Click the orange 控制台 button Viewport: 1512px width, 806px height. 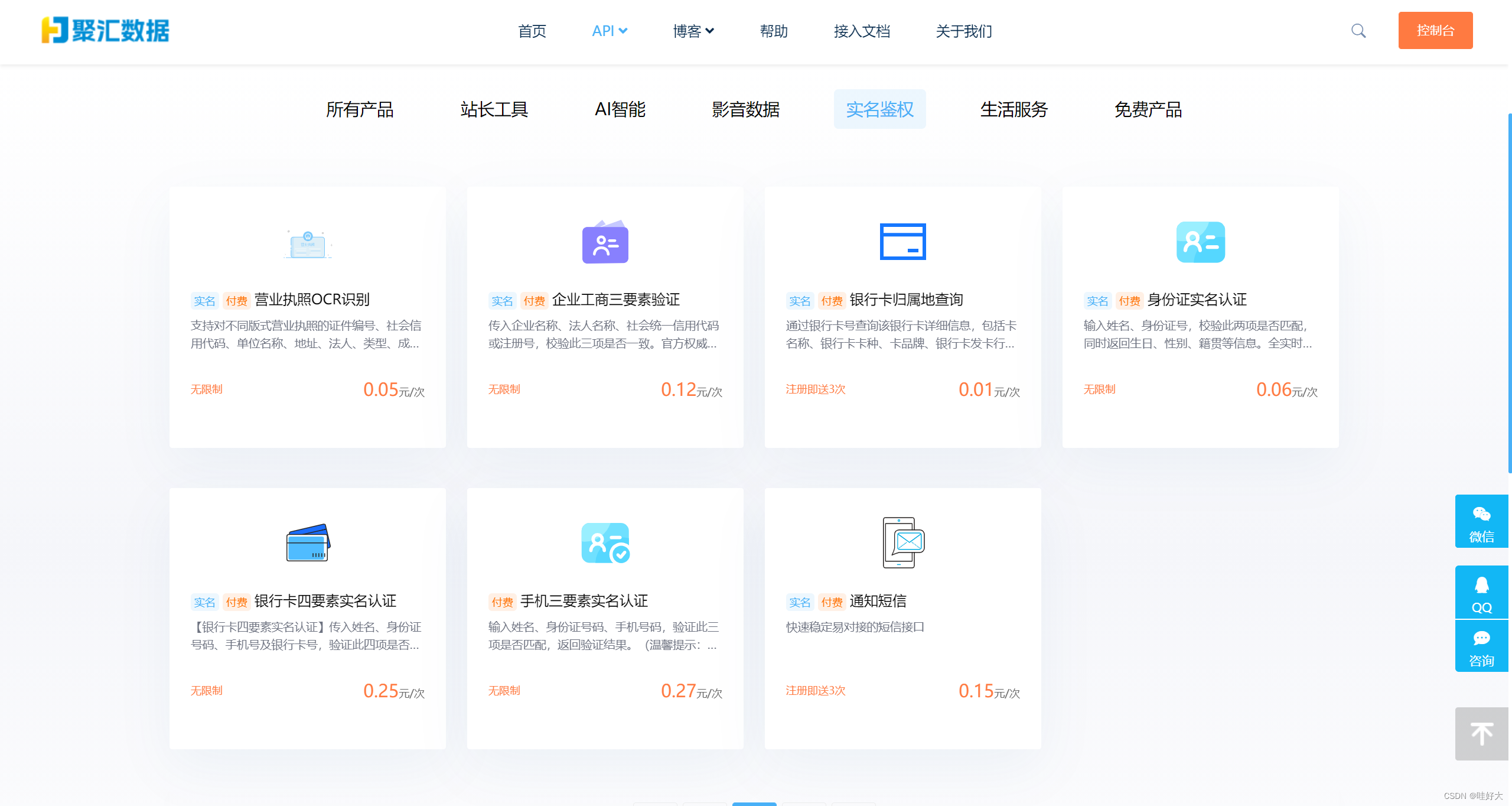click(1435, 31)
